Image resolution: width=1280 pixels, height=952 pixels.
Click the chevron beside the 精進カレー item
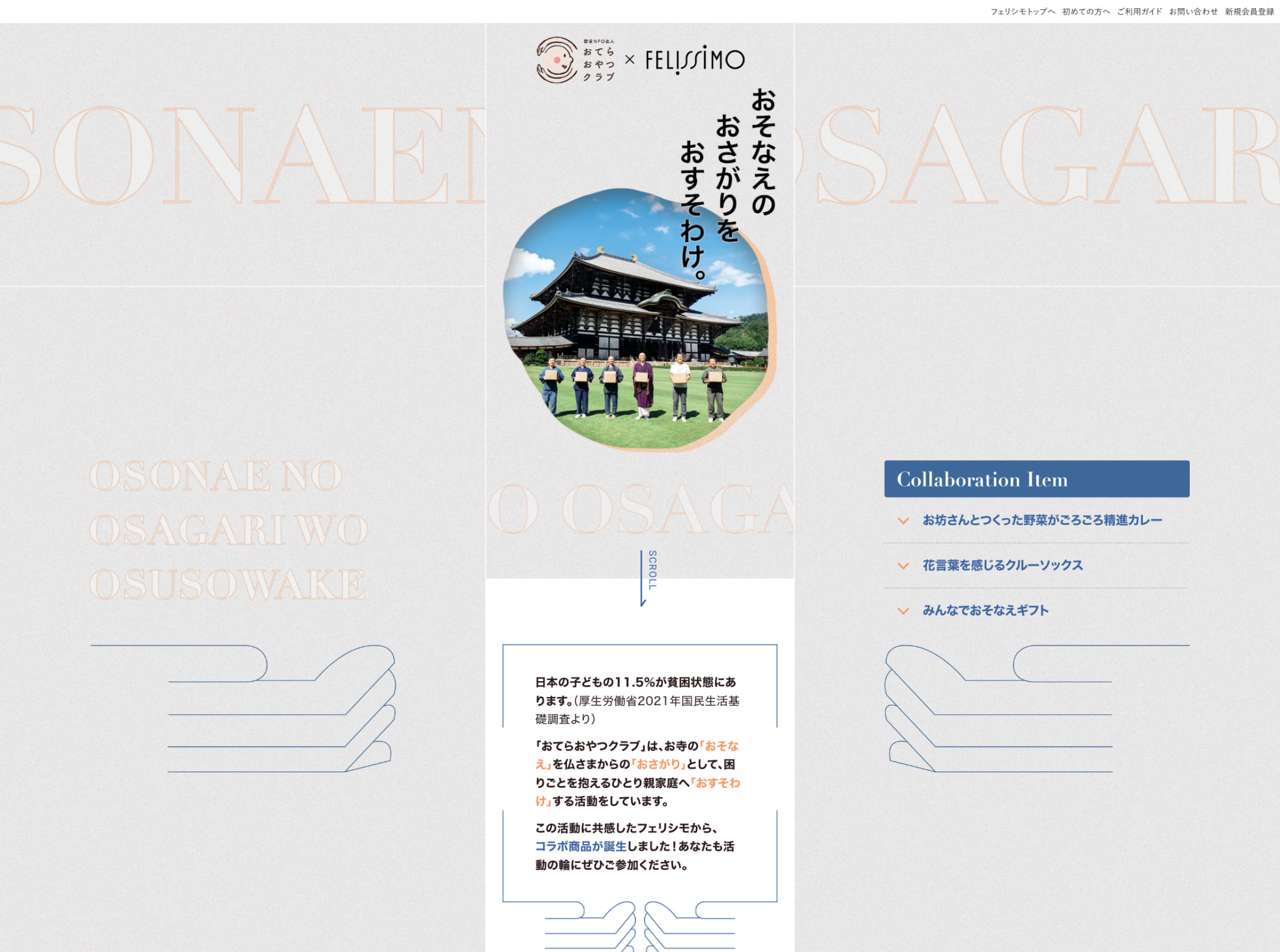(x=903, y=521)
